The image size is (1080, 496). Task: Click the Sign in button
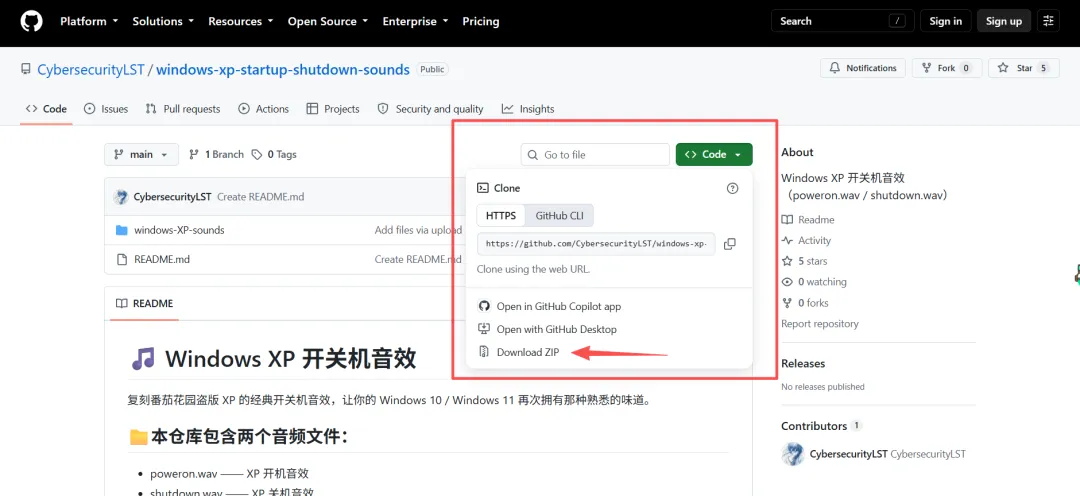pos(946,21)
